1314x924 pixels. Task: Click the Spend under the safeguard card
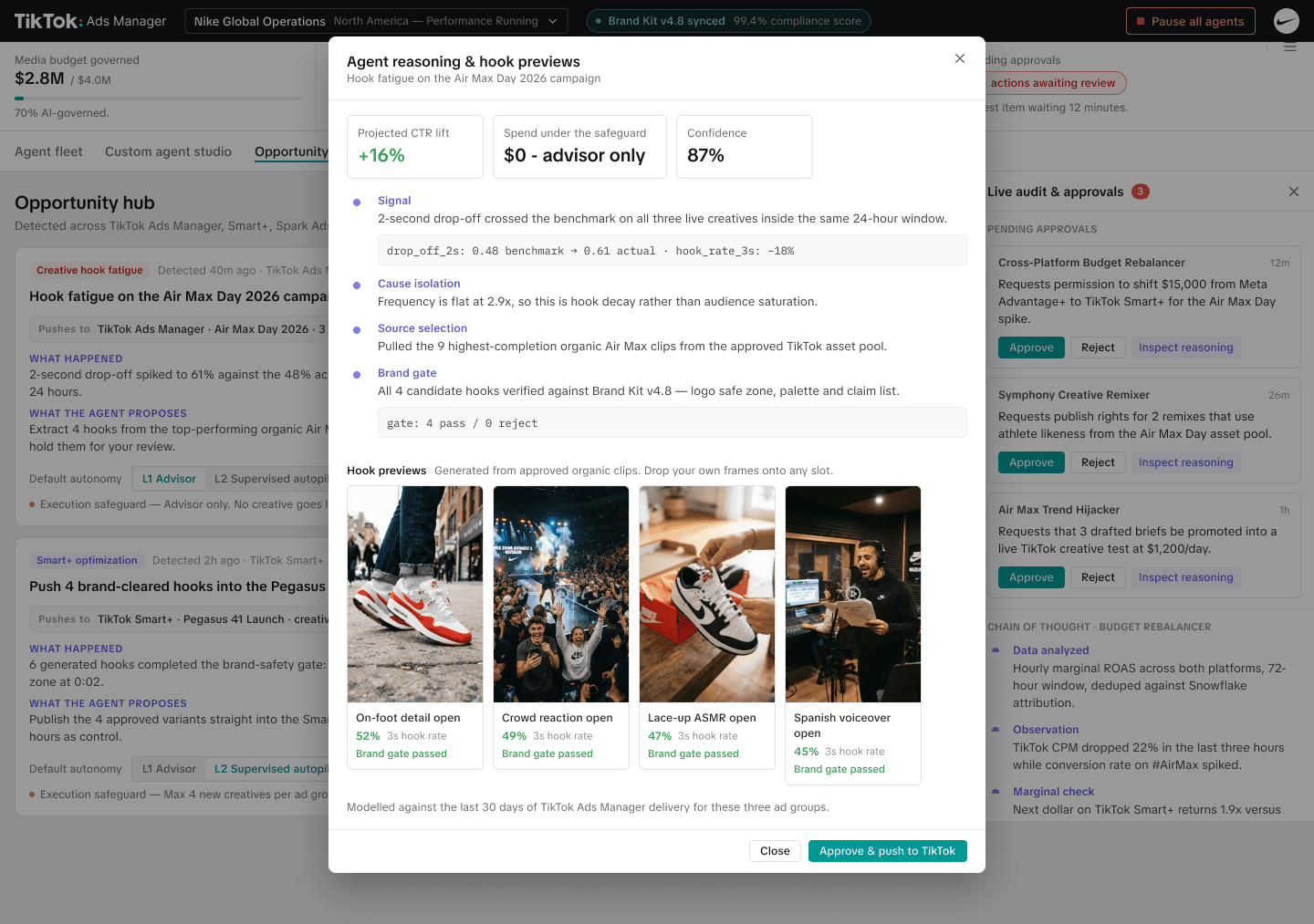coord(579,147)
